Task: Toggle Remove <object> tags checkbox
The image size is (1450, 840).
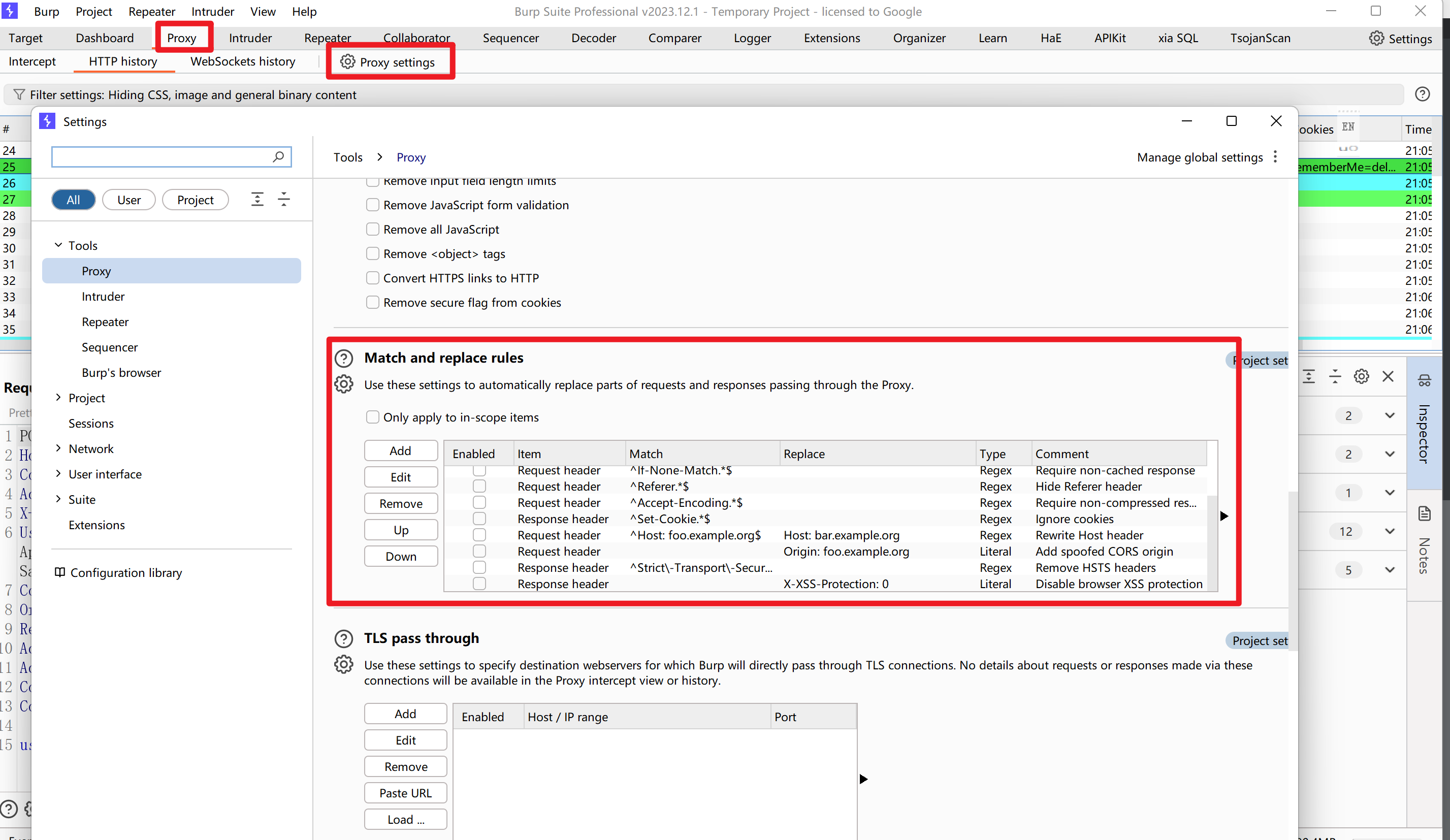Action: (x=373, y=253)
